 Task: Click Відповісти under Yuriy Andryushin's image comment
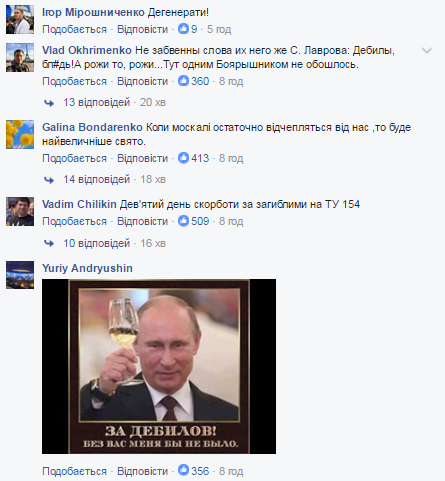click(x=142, y=471)
